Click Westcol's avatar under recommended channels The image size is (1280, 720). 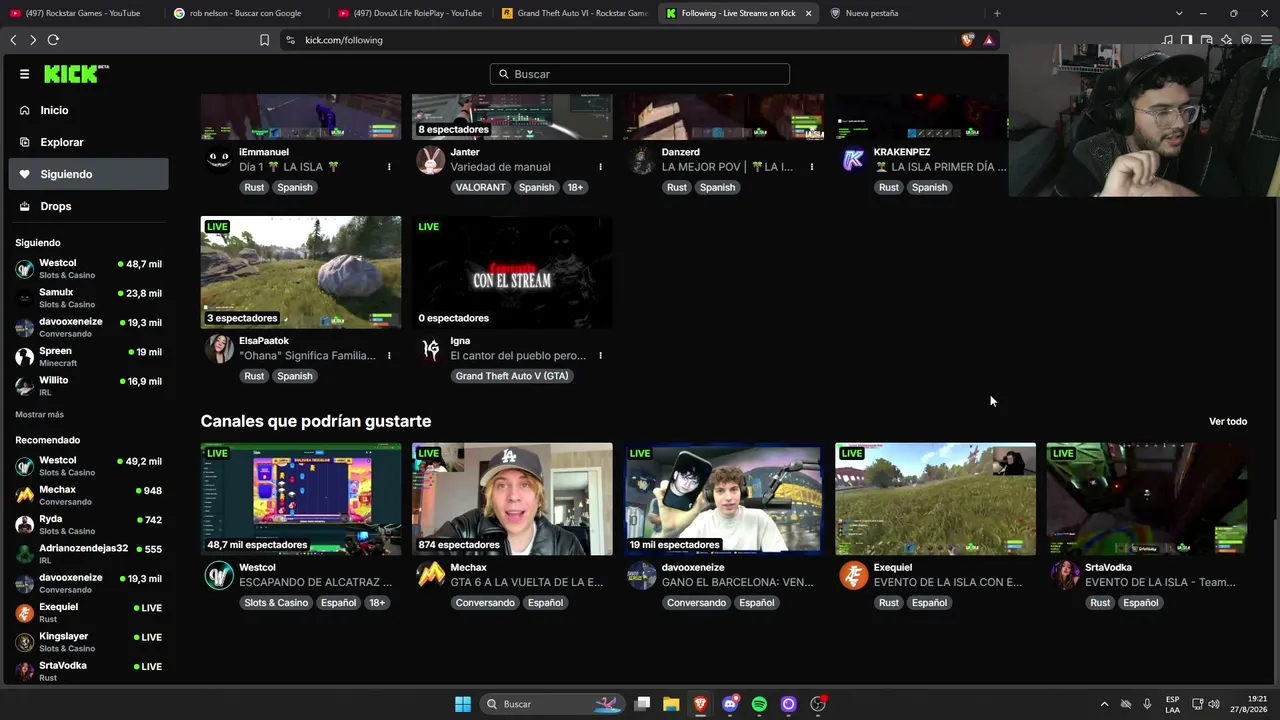tap(219, 575)
